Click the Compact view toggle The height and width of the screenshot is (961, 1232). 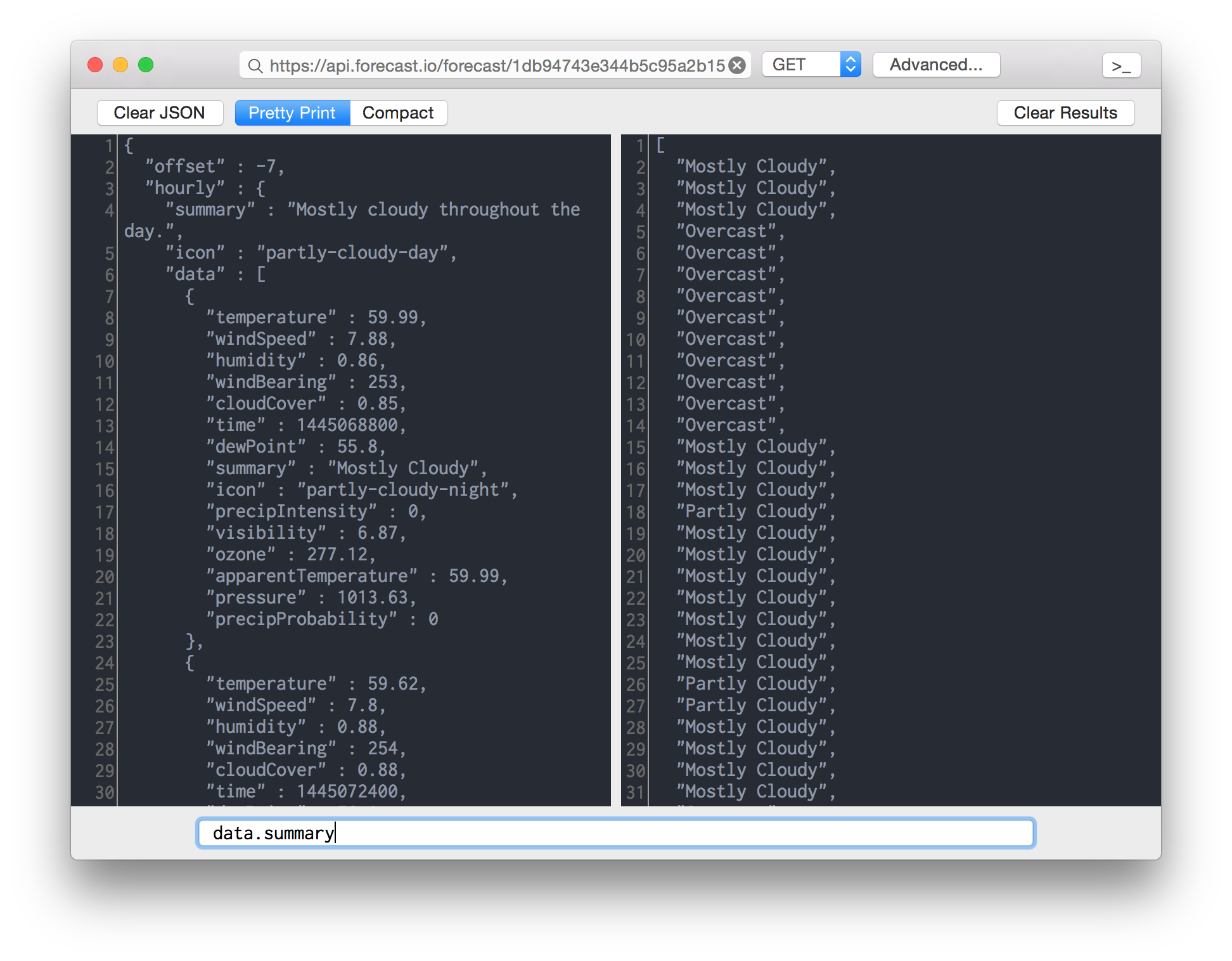point(398,112)
